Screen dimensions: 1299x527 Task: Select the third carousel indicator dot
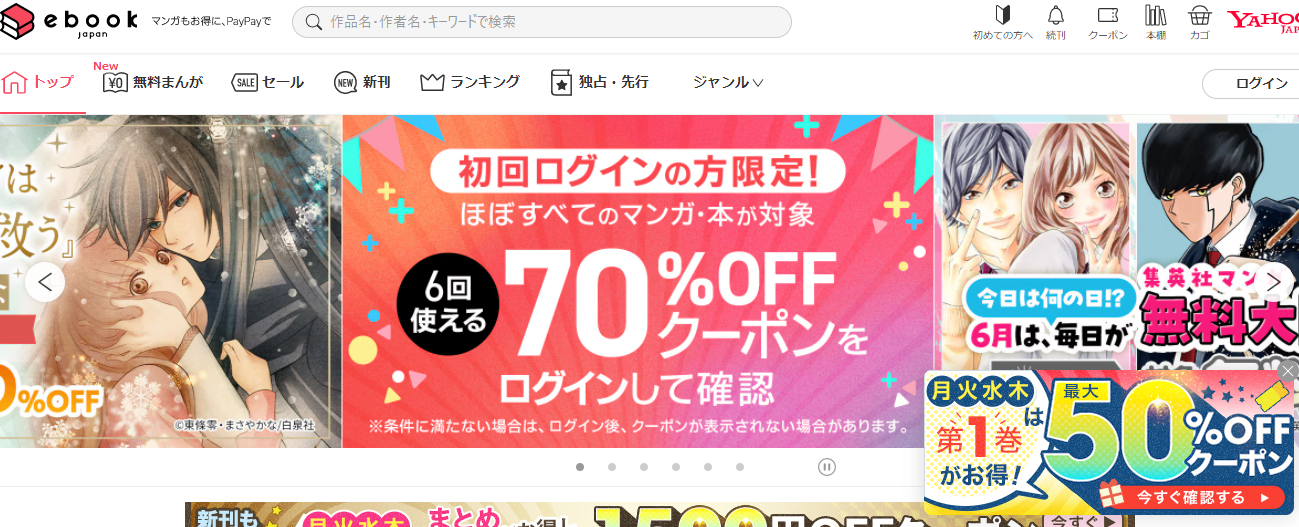[x=644, y=467]
